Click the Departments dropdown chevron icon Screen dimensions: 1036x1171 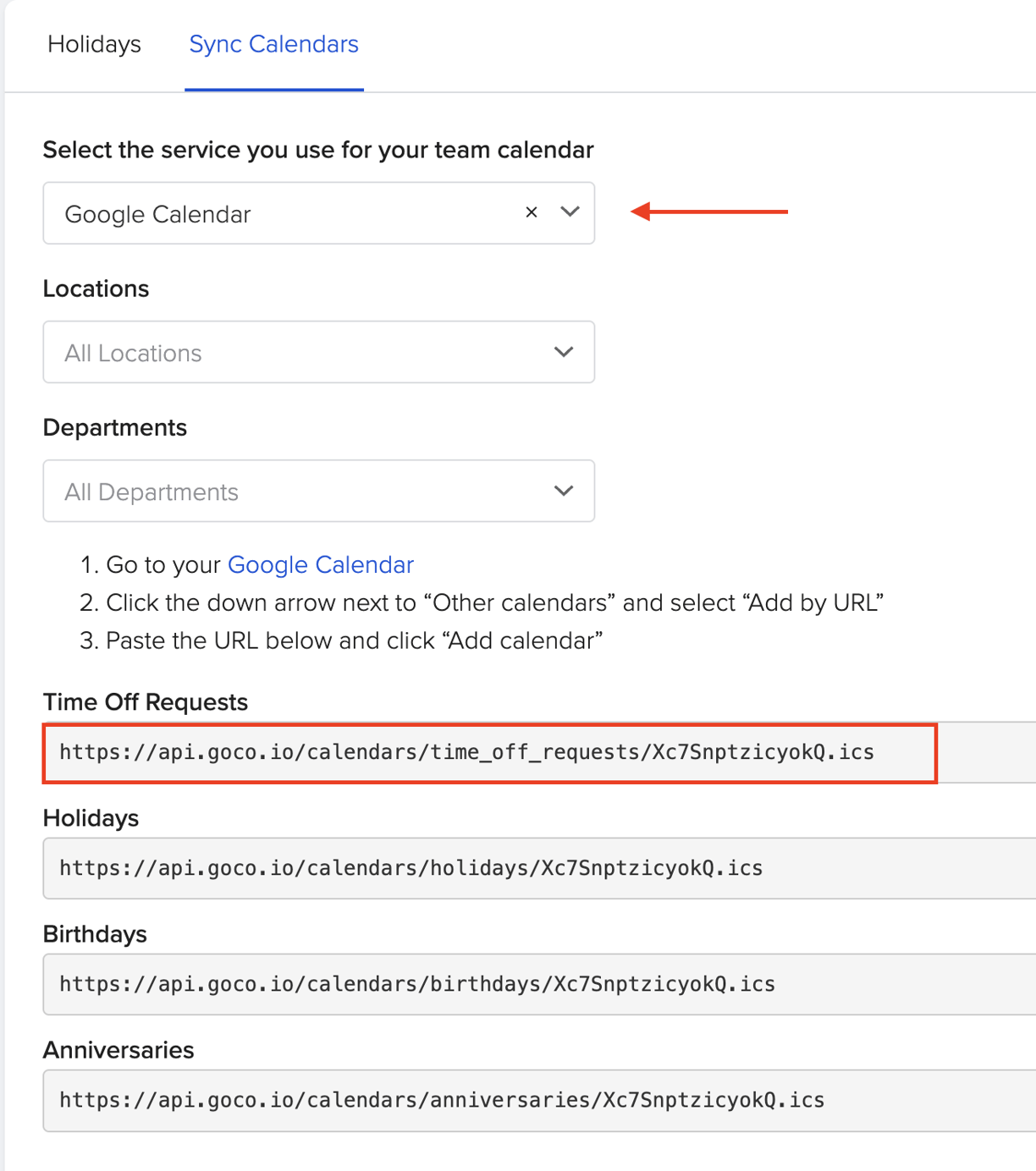click(564, 491)
